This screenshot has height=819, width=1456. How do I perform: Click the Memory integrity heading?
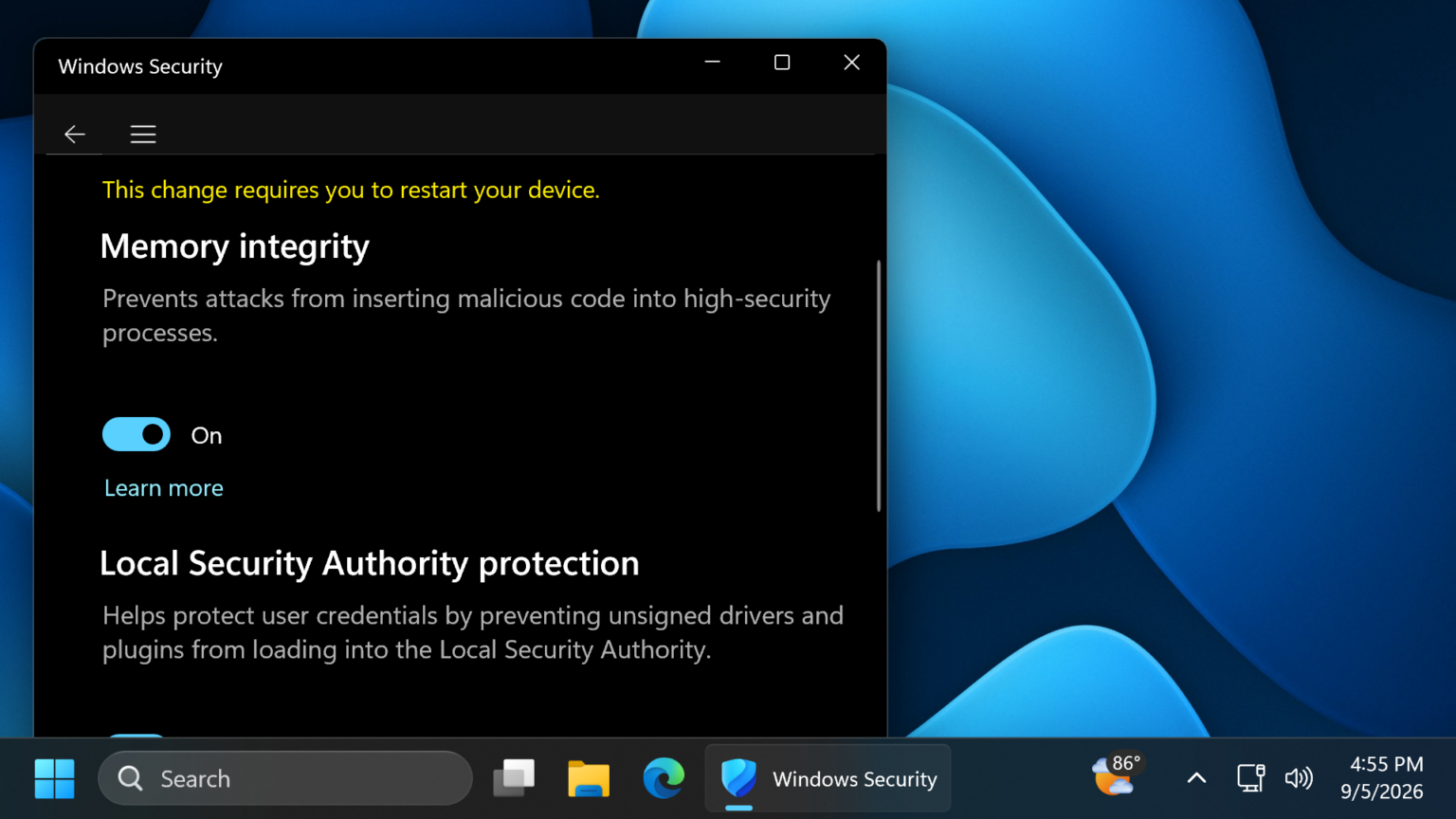click(235, 246)
